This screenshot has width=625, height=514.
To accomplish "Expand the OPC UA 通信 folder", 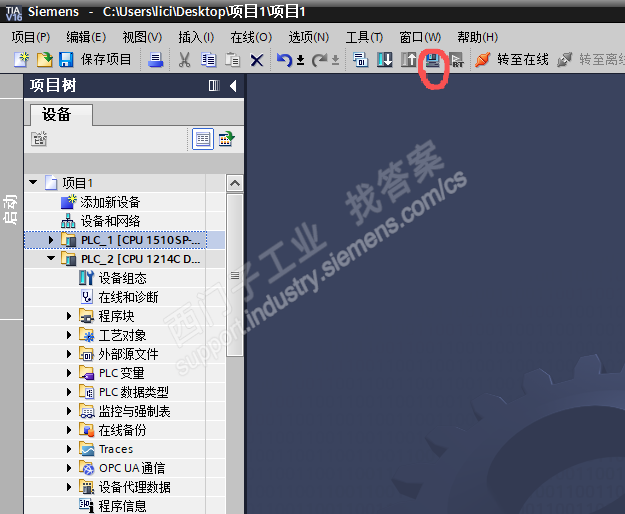I will click(69, 468).
